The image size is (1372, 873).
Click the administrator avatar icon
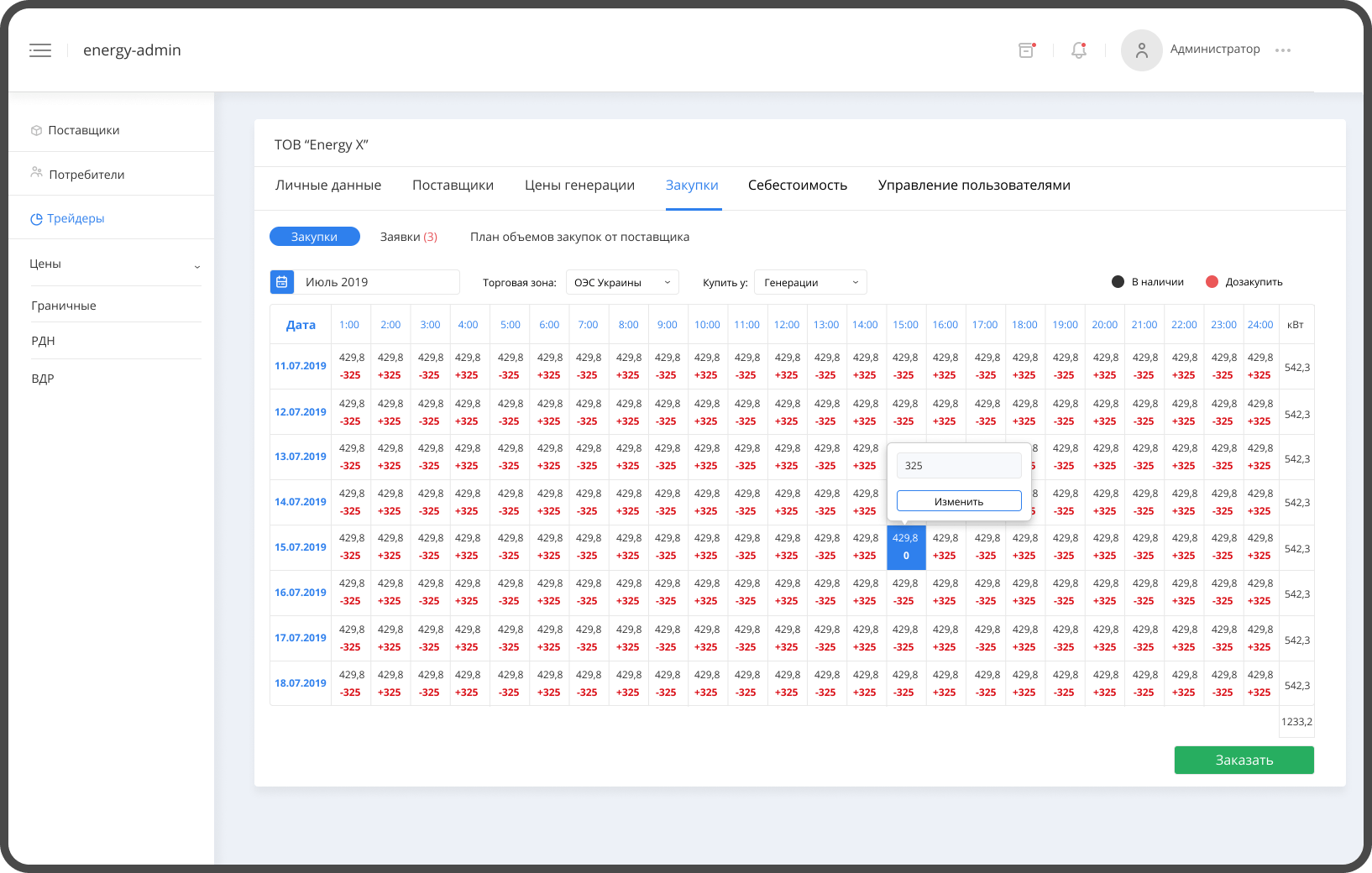(x=1141, y=50)
